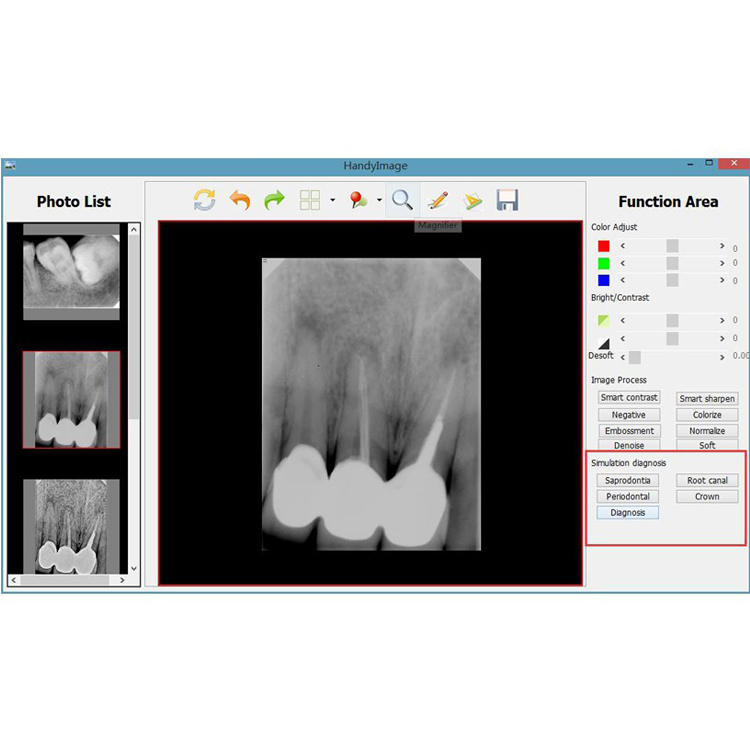The height and width of the screenshot is (750, 750).
Task: Click the main X-ray image
Action: click(x=371, y=404)
